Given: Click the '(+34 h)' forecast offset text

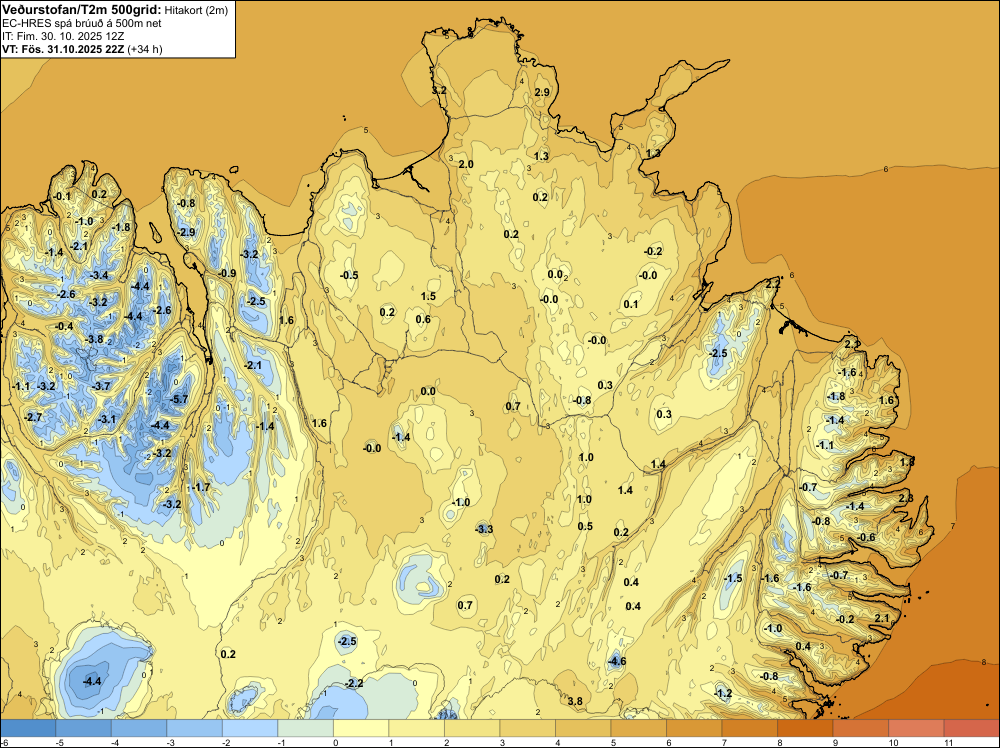Looking at the screenshot, I should [x=145, y=48].
